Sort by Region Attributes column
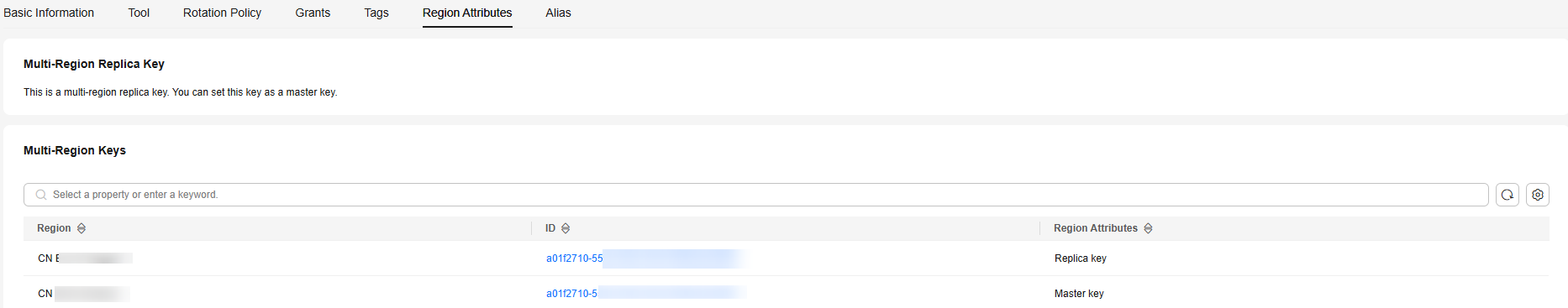The width and height of the screenshot is (1568, 308). (1148, 228)
